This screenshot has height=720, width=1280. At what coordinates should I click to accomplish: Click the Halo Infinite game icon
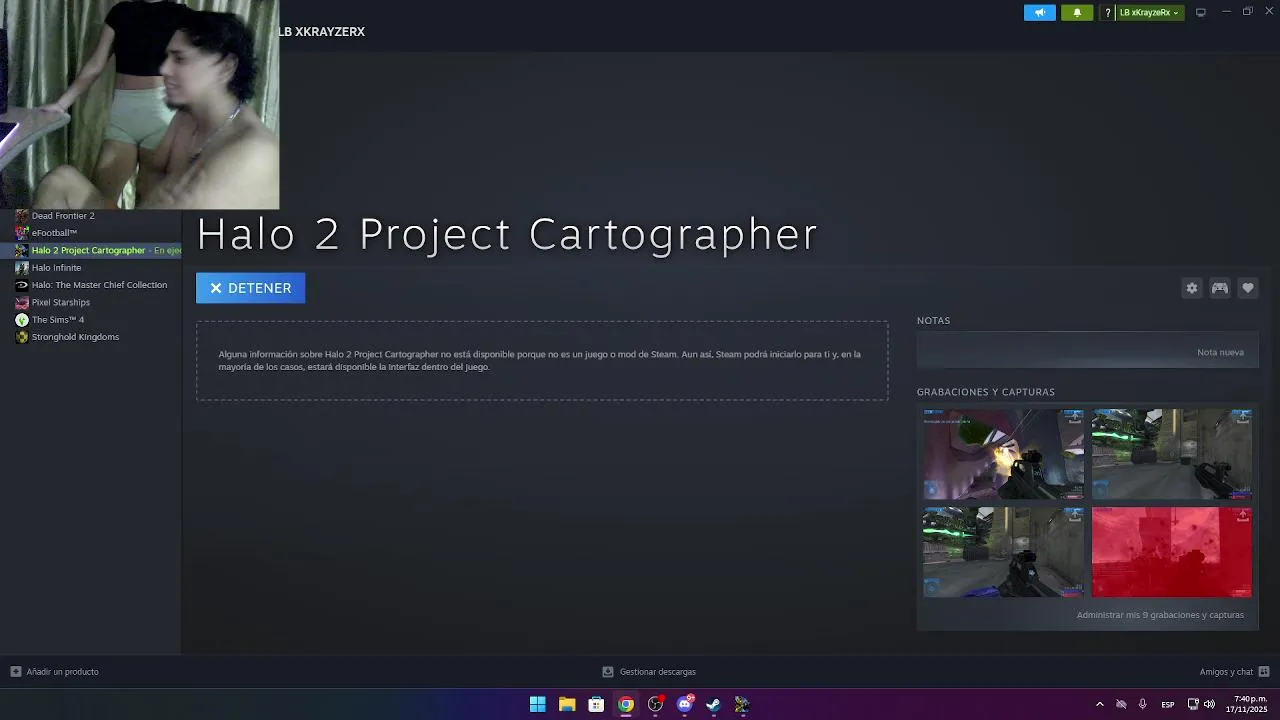[22, 268]
